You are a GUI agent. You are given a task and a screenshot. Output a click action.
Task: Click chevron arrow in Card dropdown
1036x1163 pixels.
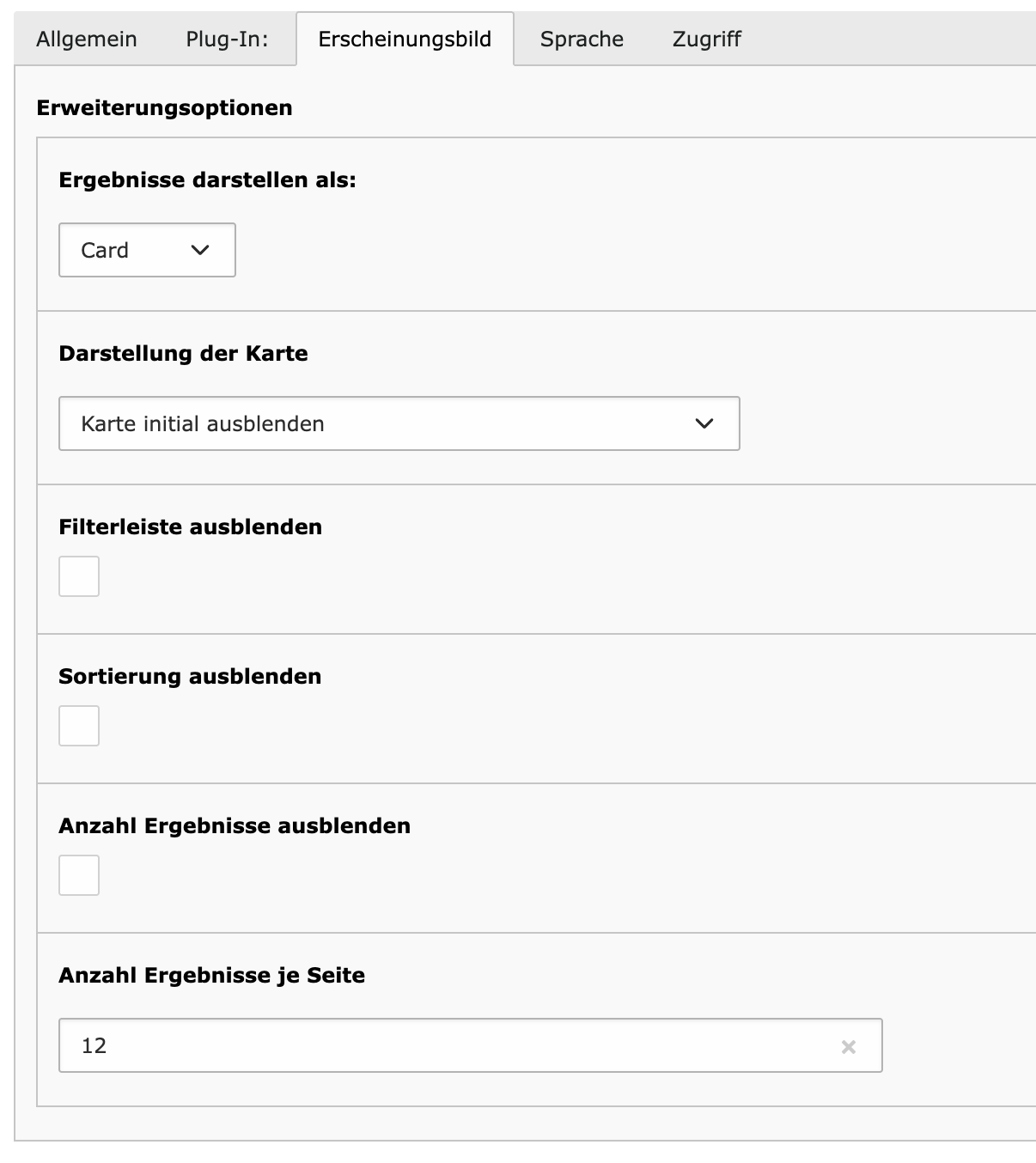(200, 250)
